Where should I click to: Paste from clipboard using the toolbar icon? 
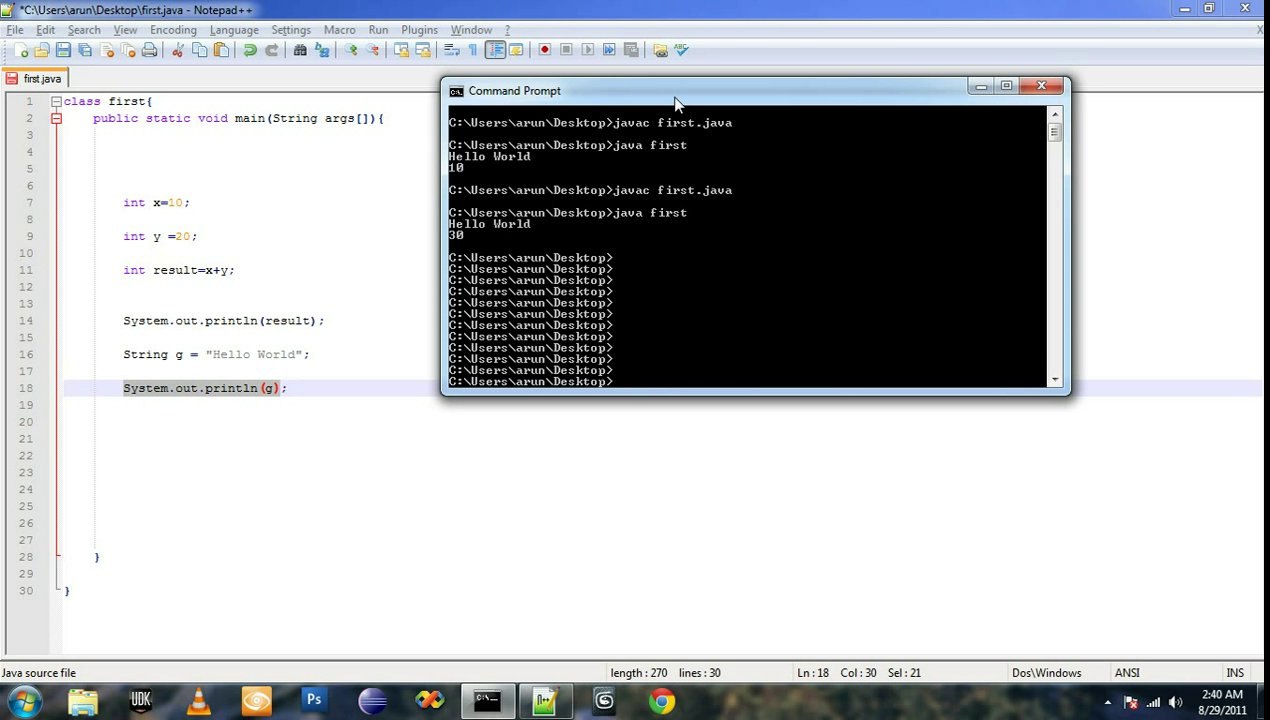point(221,50)
